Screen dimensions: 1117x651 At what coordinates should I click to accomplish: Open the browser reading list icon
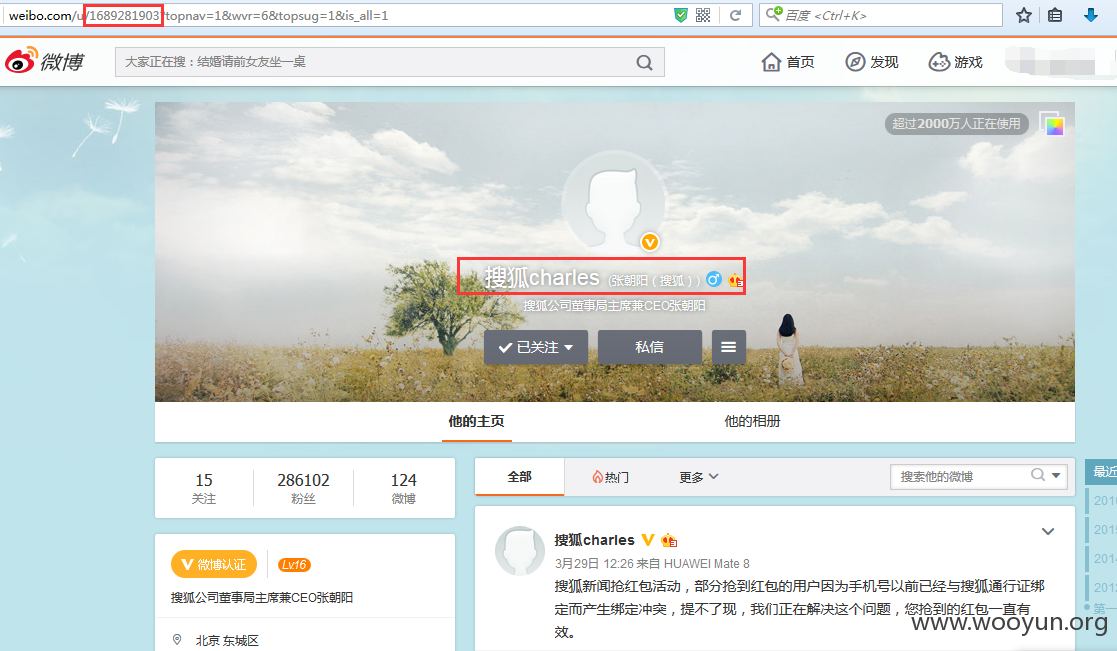coord(1055,15)
